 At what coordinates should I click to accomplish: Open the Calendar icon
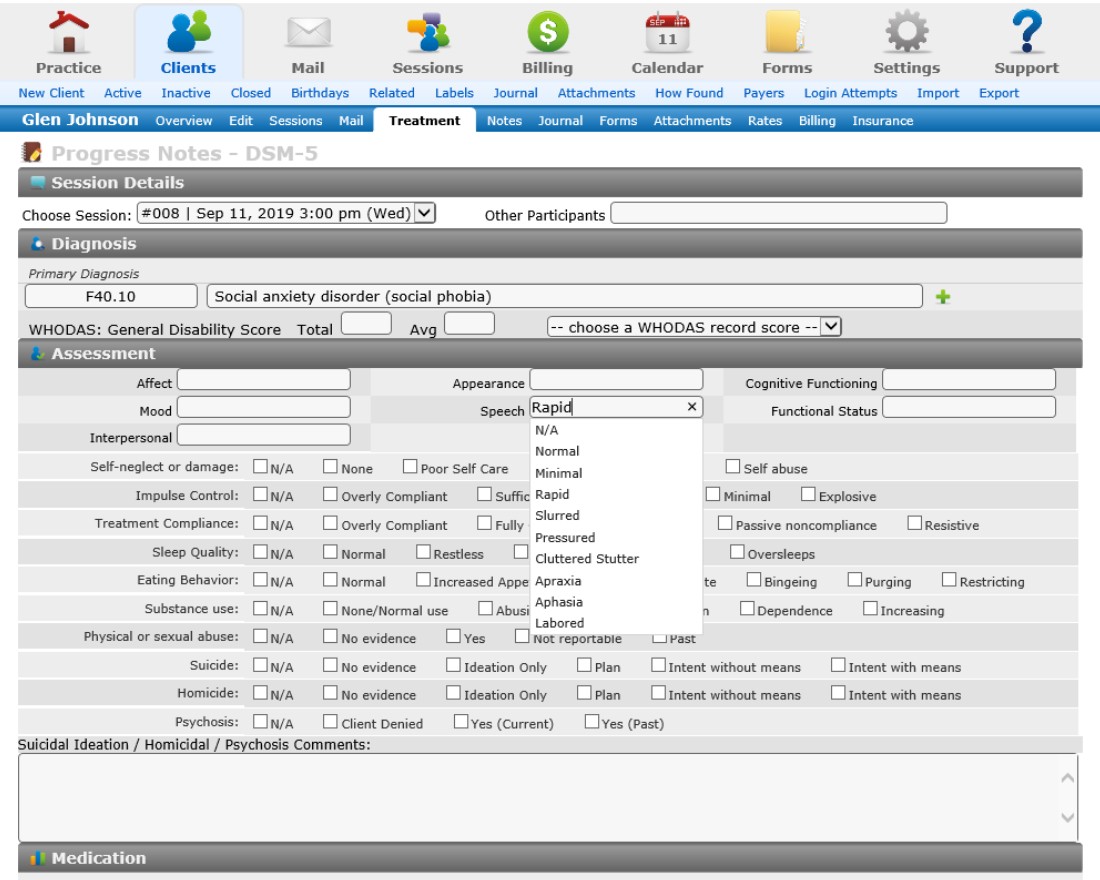point(667,32)
